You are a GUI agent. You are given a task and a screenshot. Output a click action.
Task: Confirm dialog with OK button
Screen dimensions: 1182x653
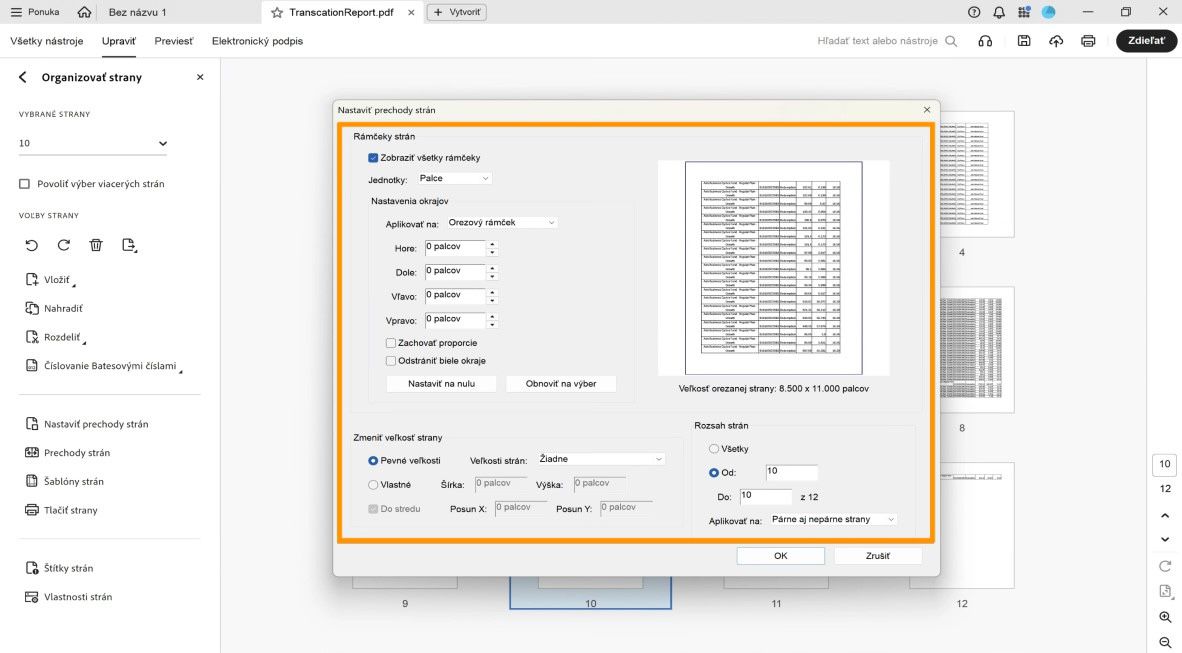tap(780, 556)
